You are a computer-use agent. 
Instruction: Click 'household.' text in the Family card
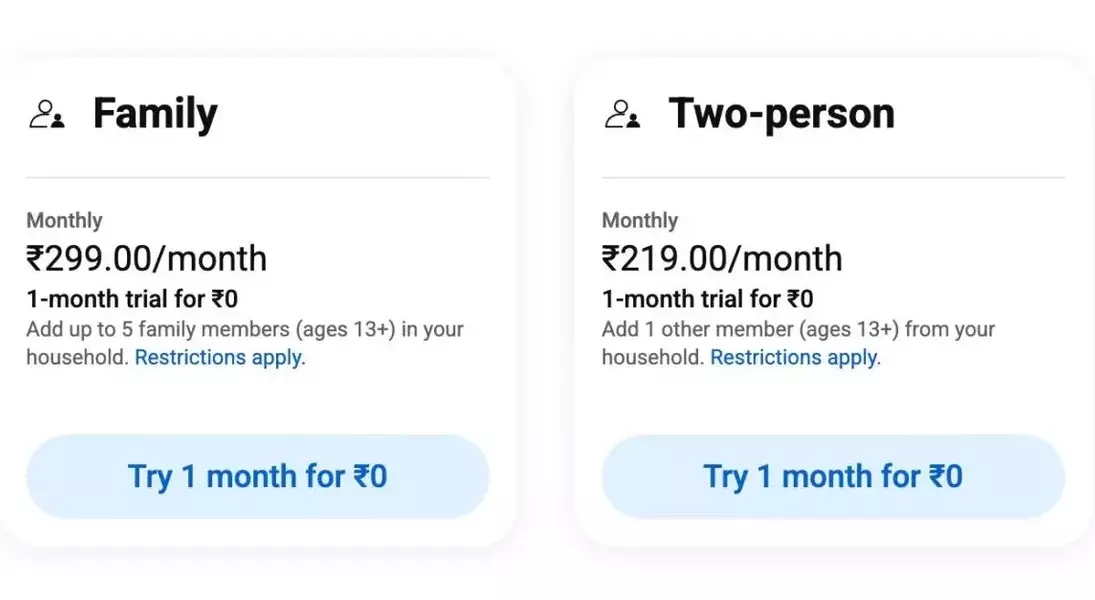click(78, 358)
